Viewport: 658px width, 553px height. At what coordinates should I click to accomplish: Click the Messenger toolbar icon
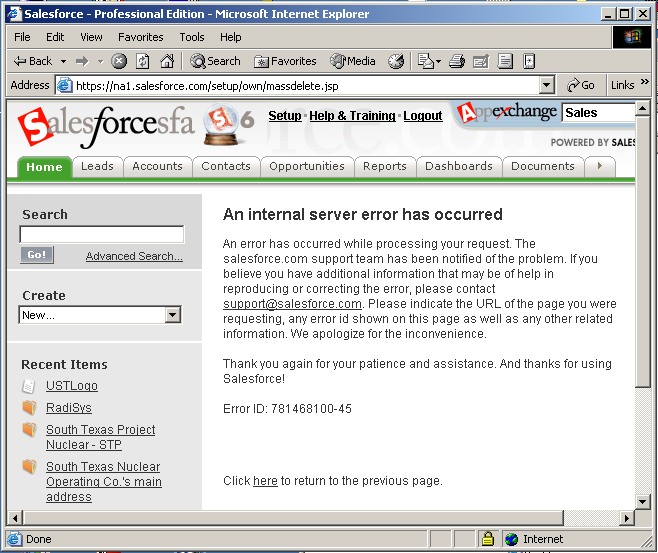[529, 61]
